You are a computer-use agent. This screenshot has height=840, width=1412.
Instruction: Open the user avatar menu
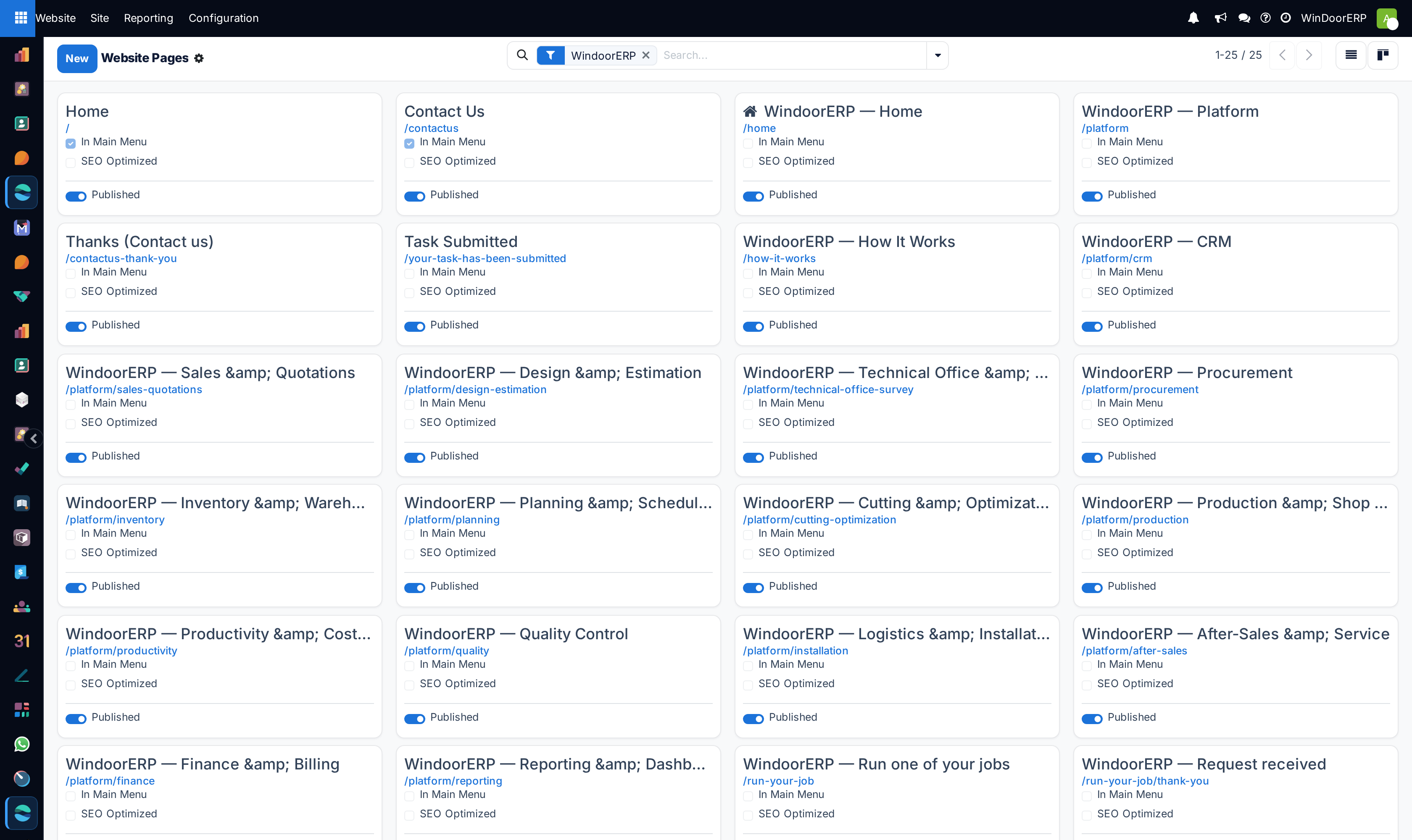click(x=1386, y=18)
